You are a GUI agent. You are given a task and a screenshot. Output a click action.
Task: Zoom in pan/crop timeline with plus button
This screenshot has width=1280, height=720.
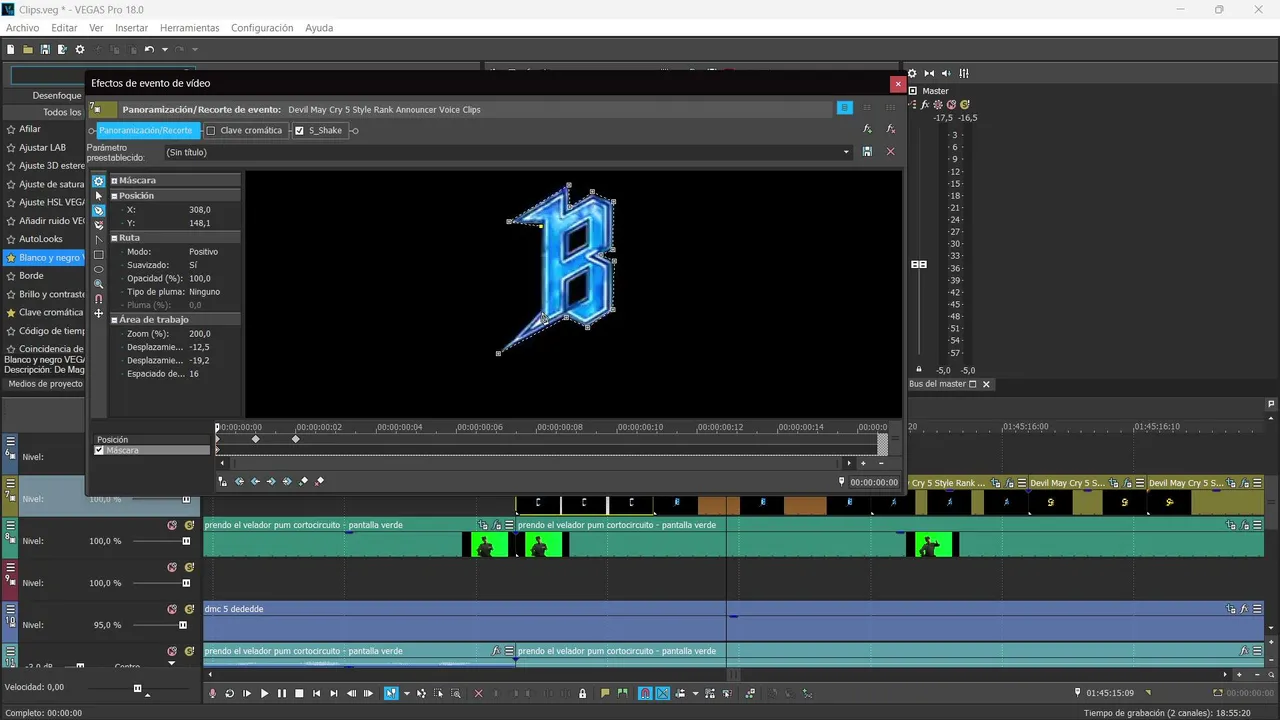pyautogui.click(x=864, y=463)
